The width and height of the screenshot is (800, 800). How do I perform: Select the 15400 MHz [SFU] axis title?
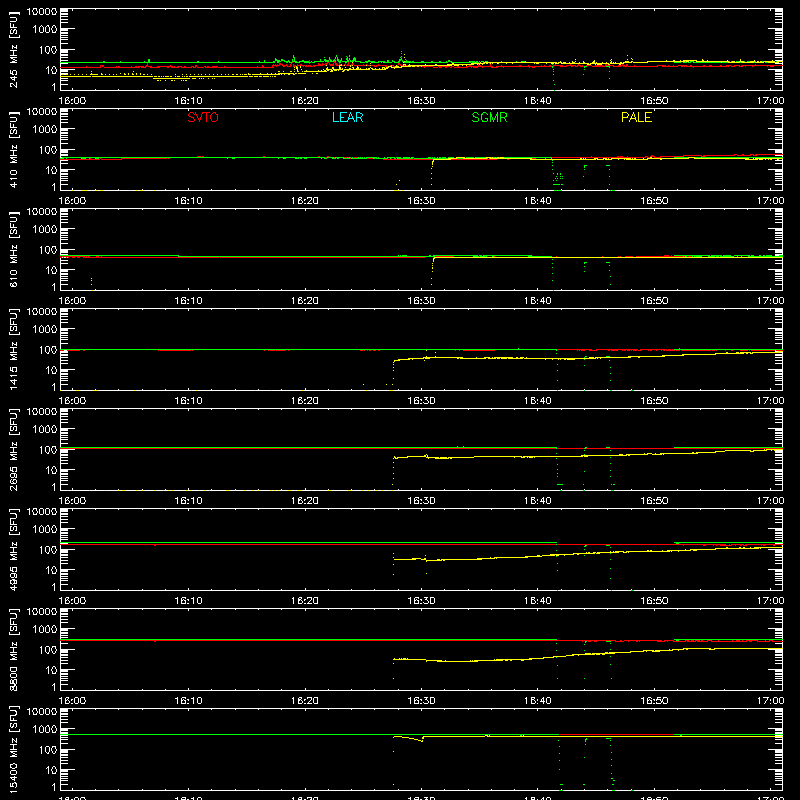14,749
